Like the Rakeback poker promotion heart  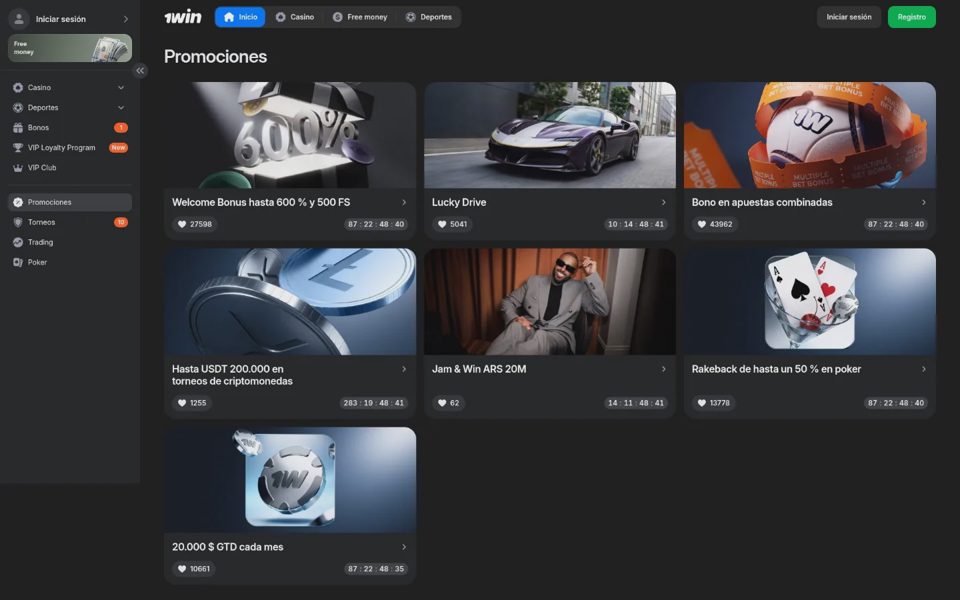point(702,403)
